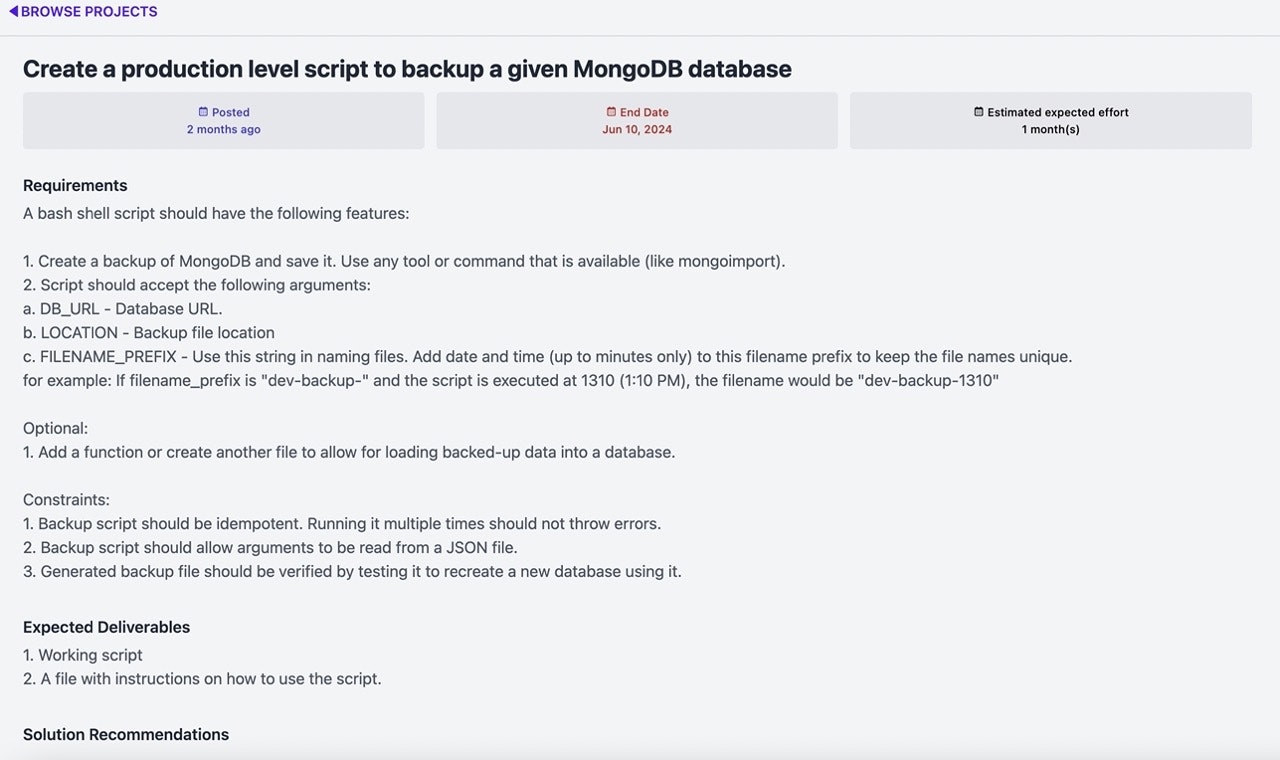Click the '1 month(s)' effort value
The height and width of the screenshot is (760, 1280).
click(x=1051, y=130)
